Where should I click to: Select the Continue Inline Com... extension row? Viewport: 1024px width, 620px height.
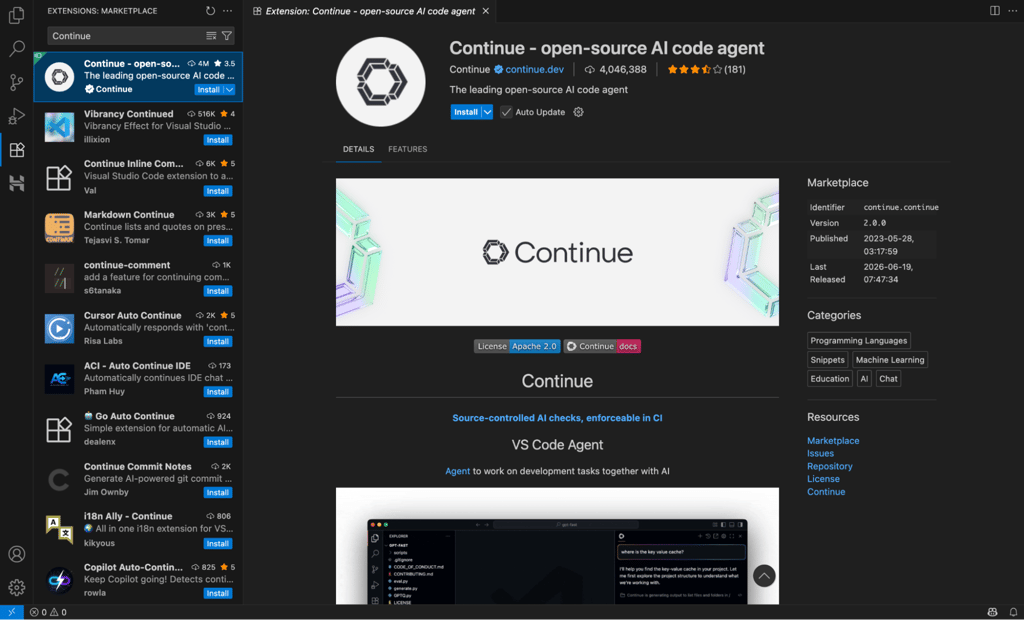tap(138, 177)
